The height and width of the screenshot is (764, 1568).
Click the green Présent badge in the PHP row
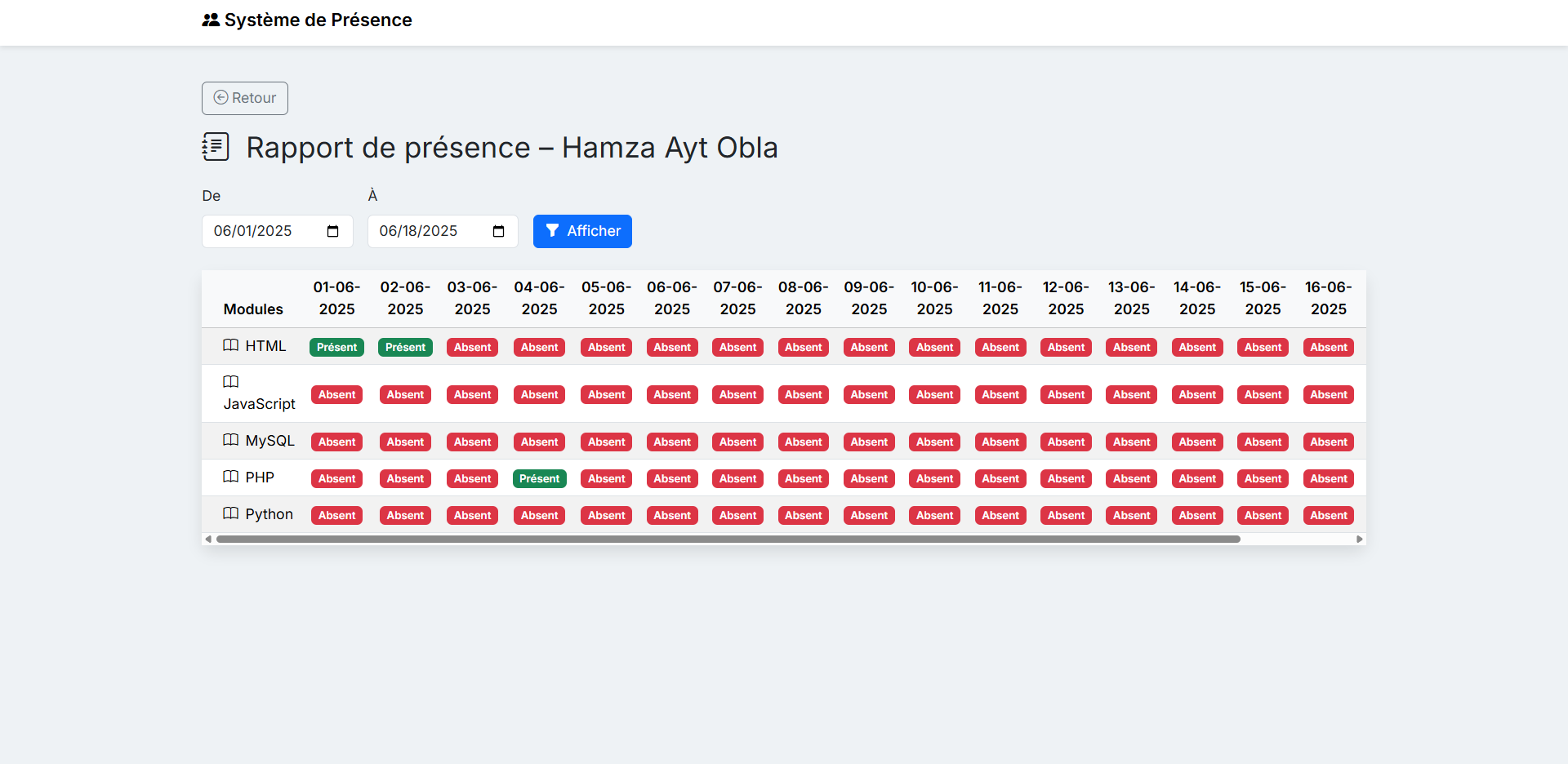(x=539, y=478)
